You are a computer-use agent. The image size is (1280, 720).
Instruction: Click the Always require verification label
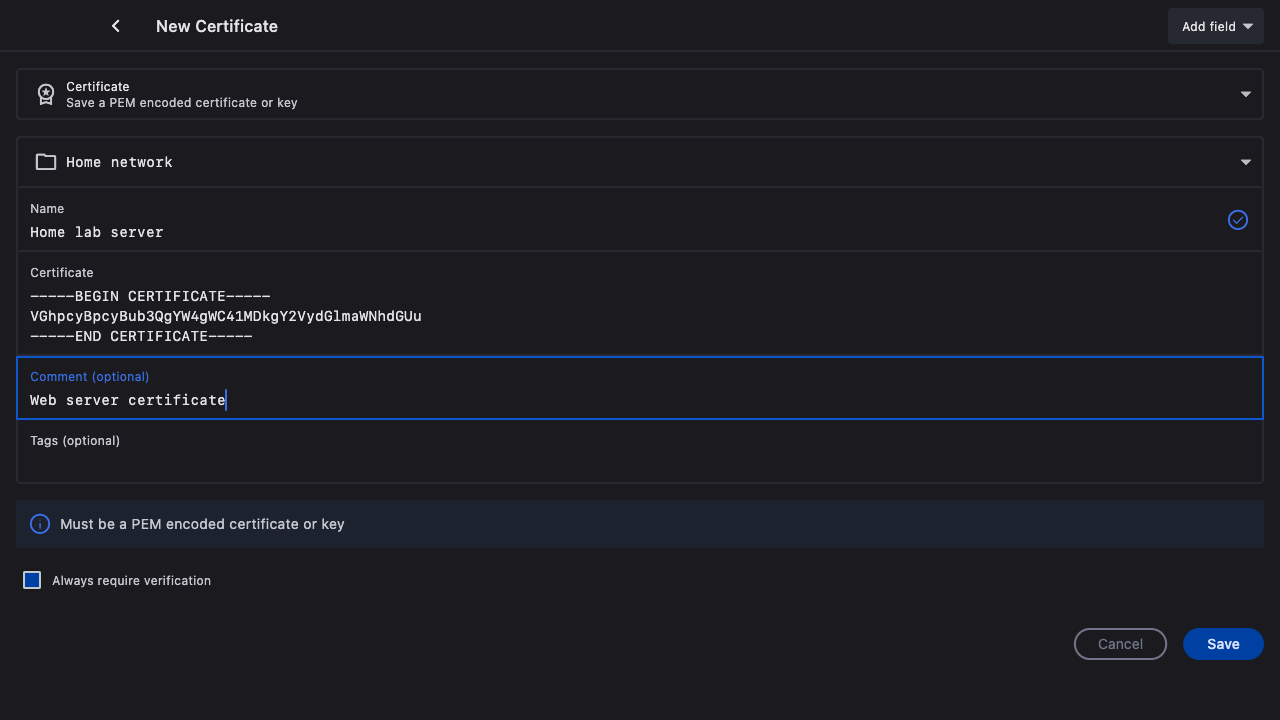click(131, 580)
